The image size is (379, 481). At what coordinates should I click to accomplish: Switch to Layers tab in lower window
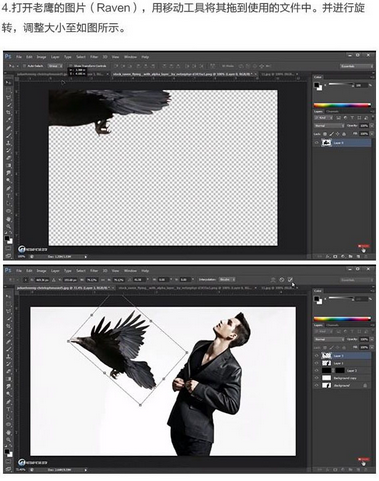pos(318,325)
